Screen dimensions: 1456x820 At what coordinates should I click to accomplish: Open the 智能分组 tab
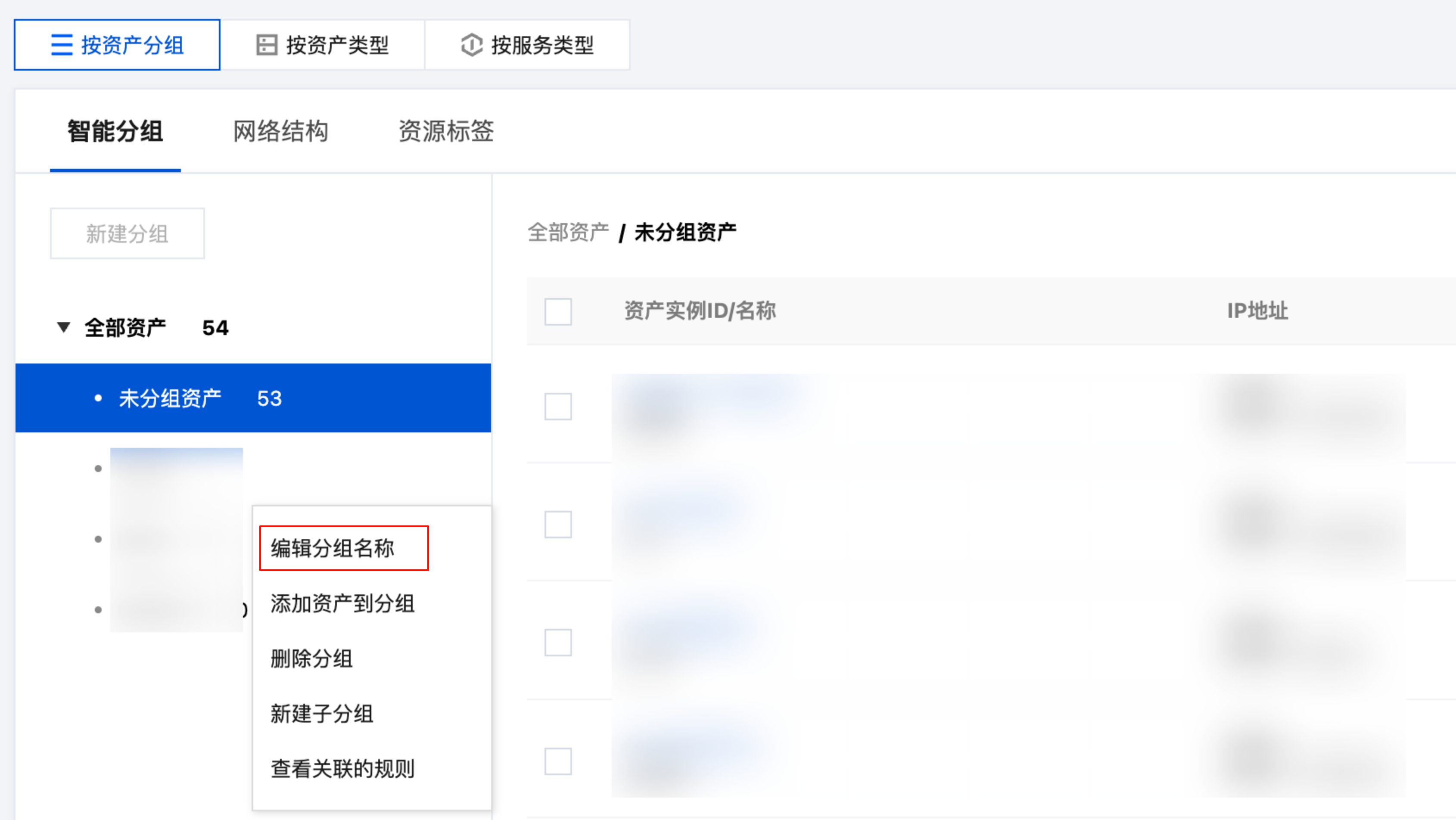pos(115,132)
